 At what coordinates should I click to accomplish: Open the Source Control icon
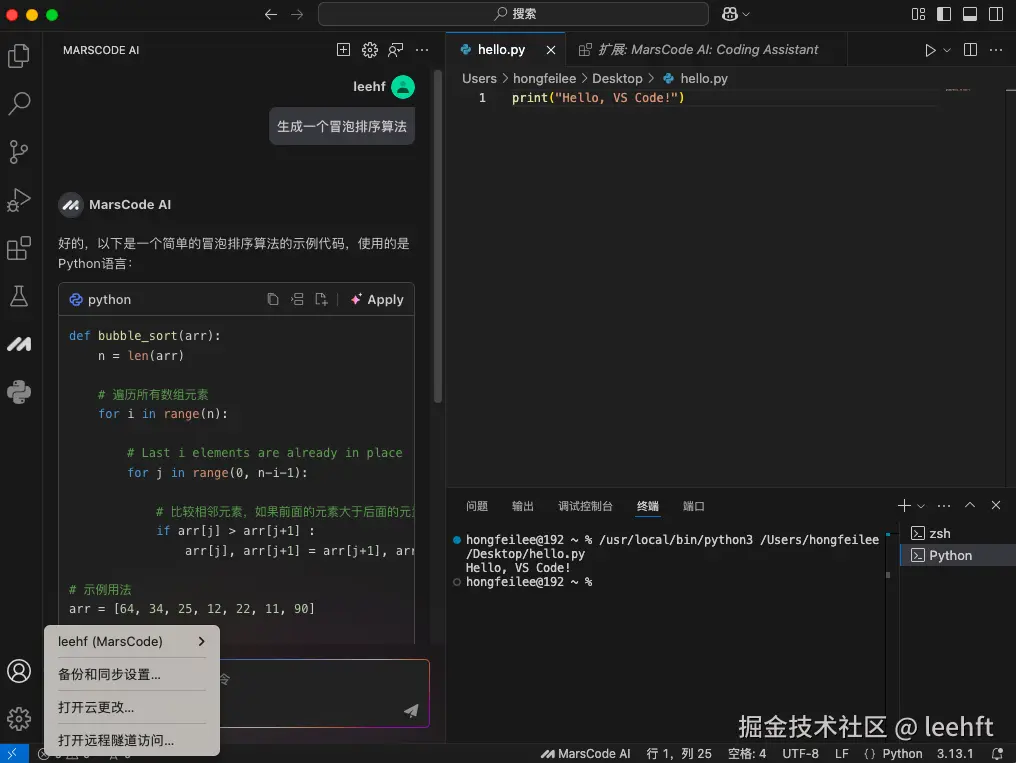coord(20,152)
